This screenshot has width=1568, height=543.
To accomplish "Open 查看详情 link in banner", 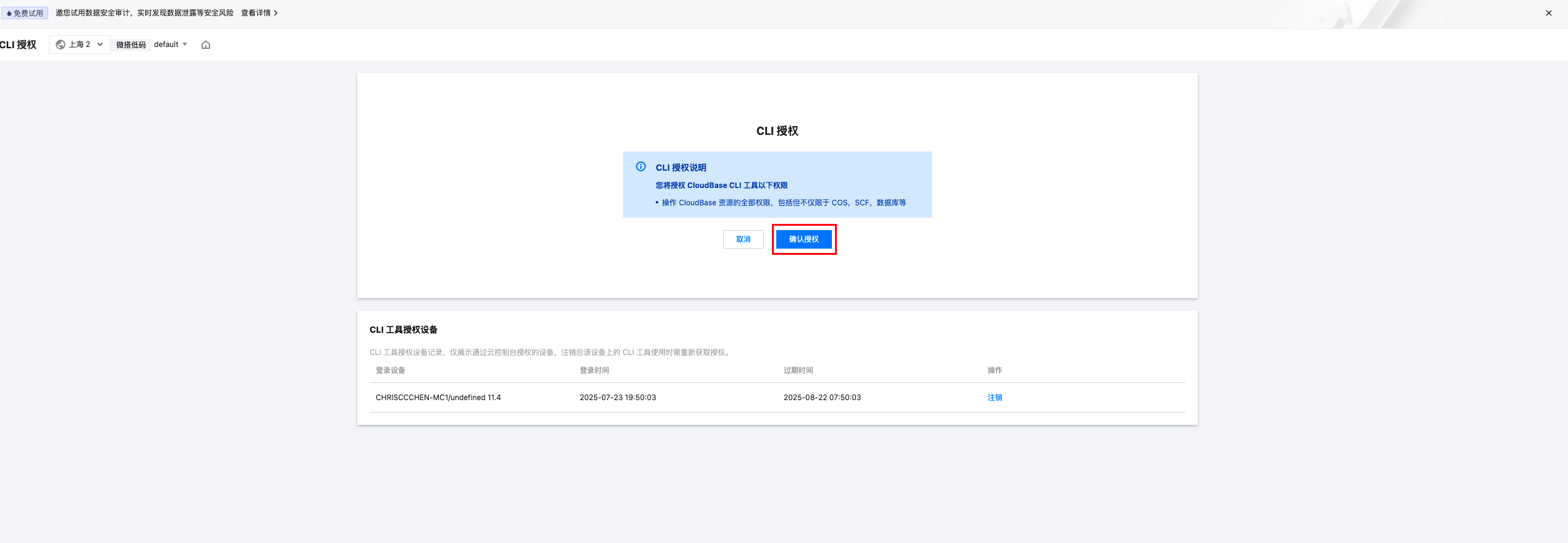I will click(259, 13).
